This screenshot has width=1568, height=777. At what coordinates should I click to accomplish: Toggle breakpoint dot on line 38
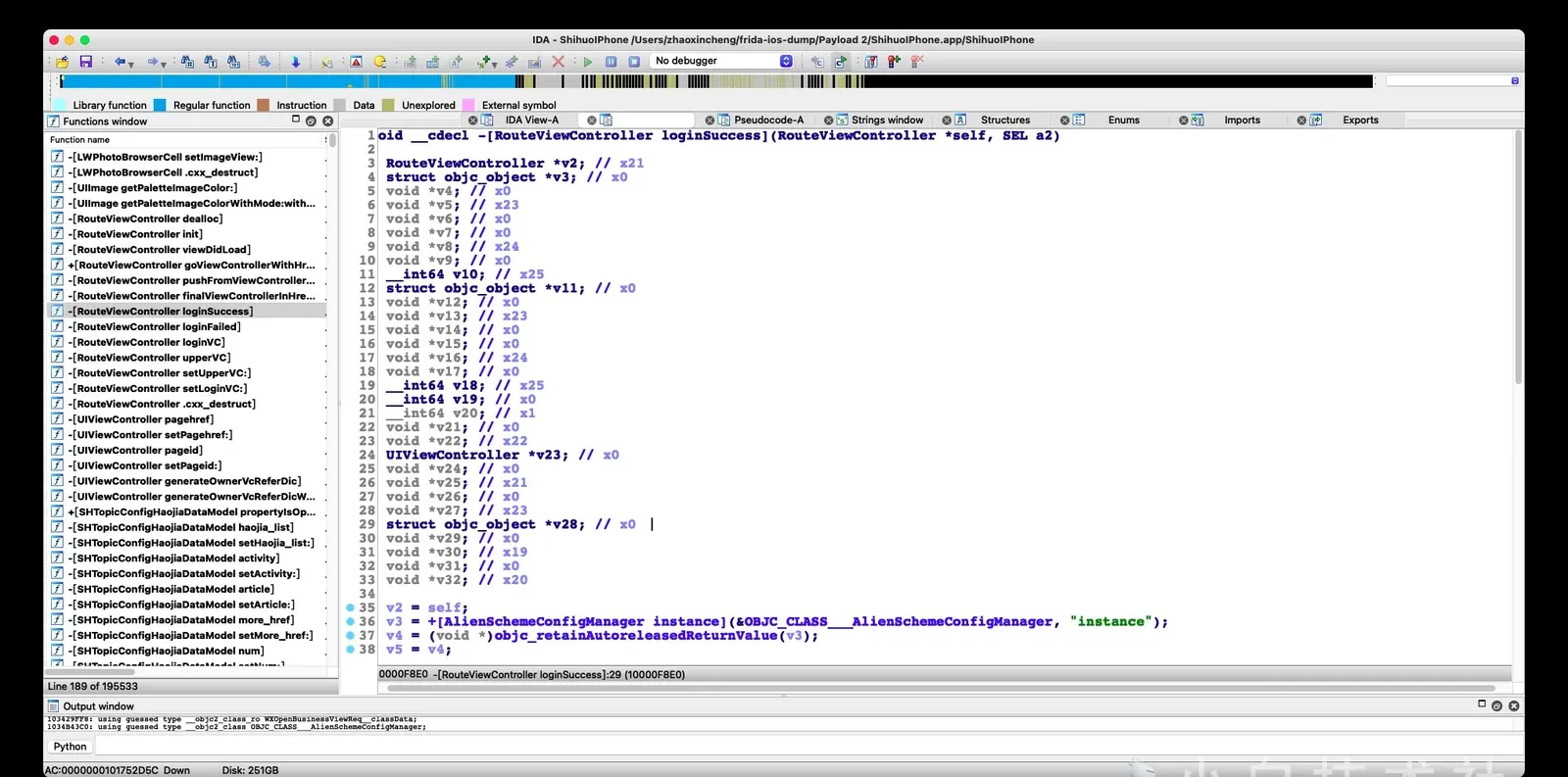click(350, 649)
